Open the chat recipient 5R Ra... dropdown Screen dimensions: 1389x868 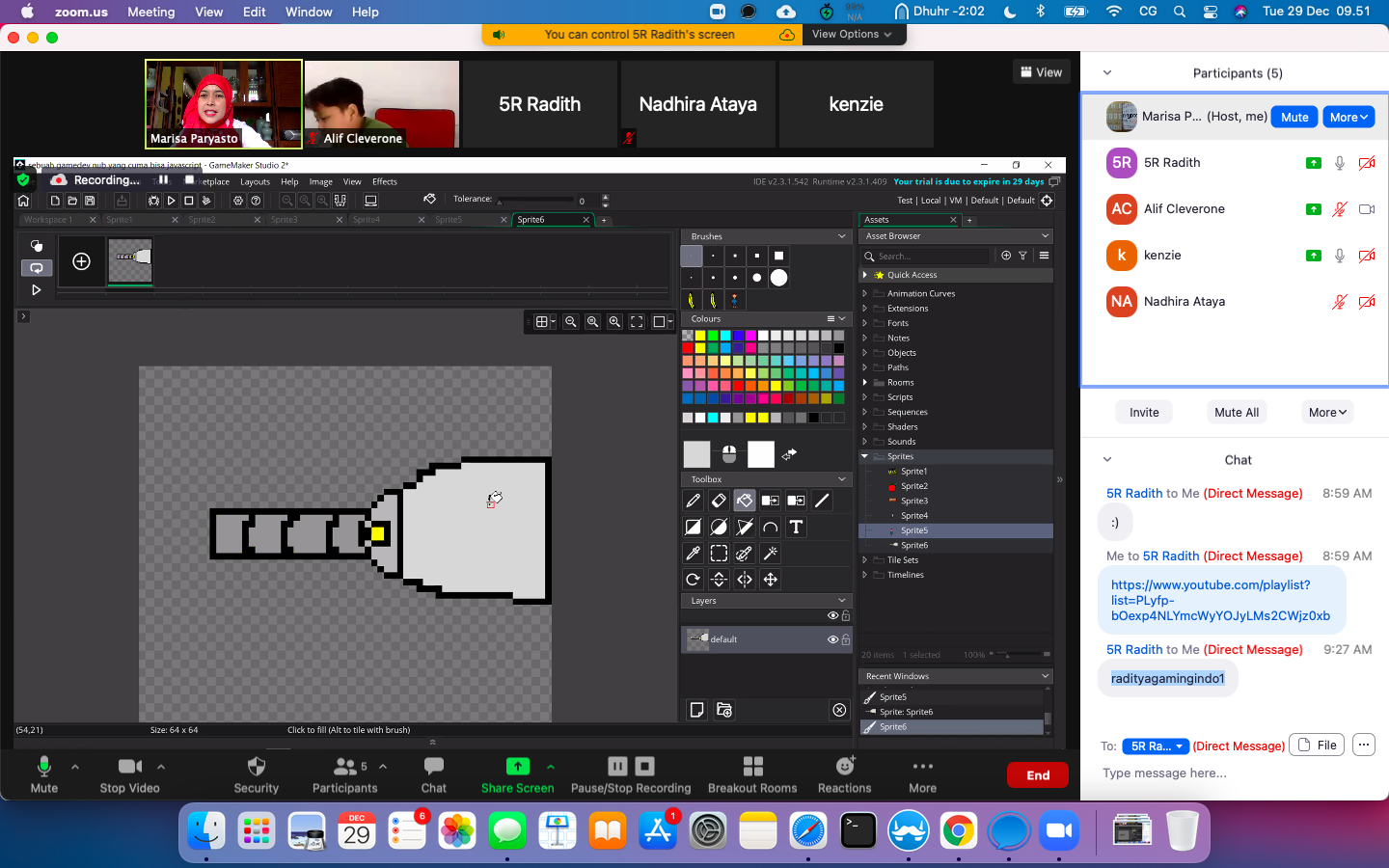tap(1156, 746)
